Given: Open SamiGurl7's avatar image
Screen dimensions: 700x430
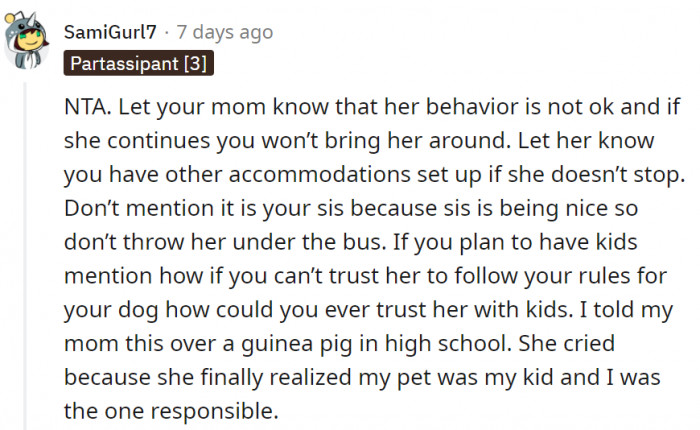Looking at the screenshot, I should pyautogui.click(x=26, y=41).
